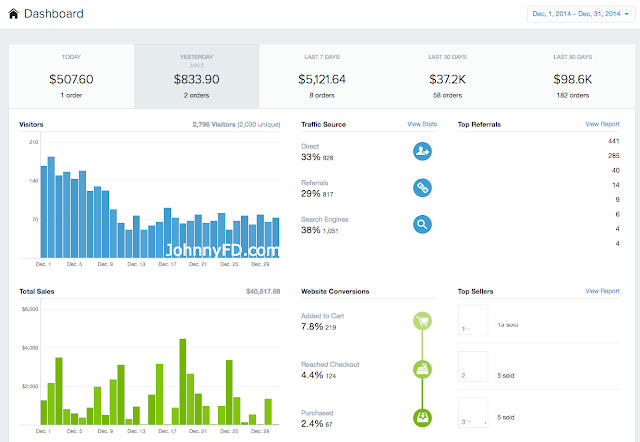Click the Search Engines magnifier icon
Image resolution: width=640 pixels, height=442 pixels.
(422, 224)
